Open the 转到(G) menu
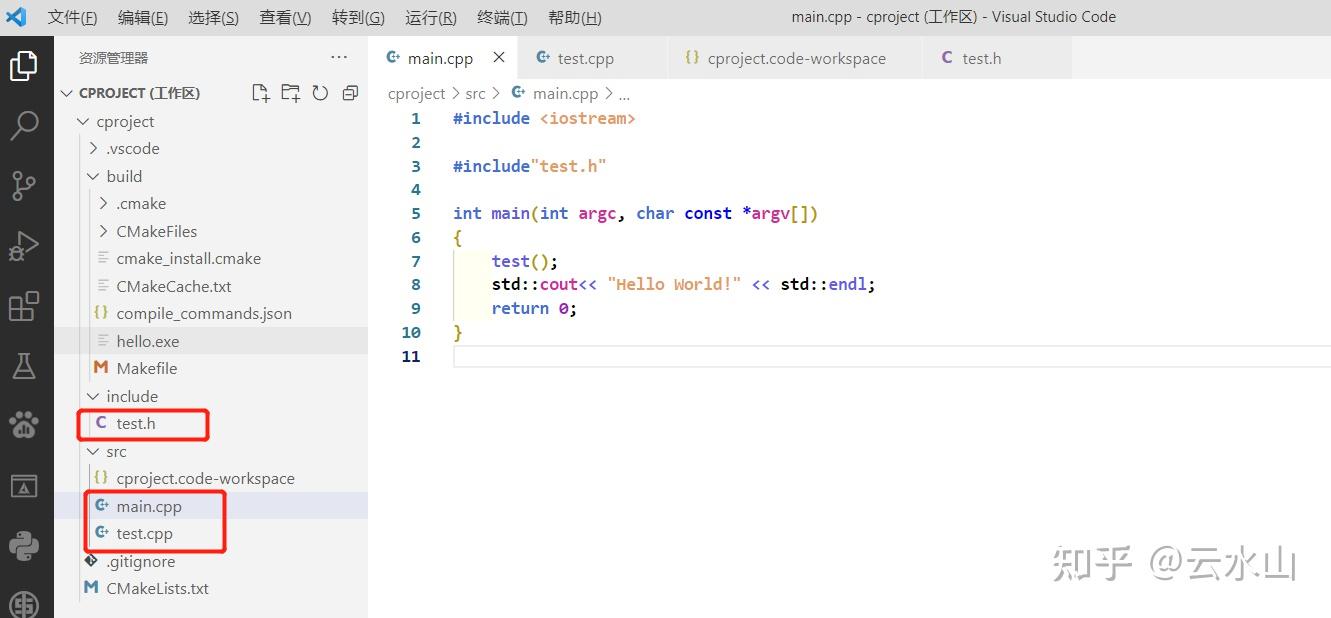The image size is (1331, 618). (357, 17)
